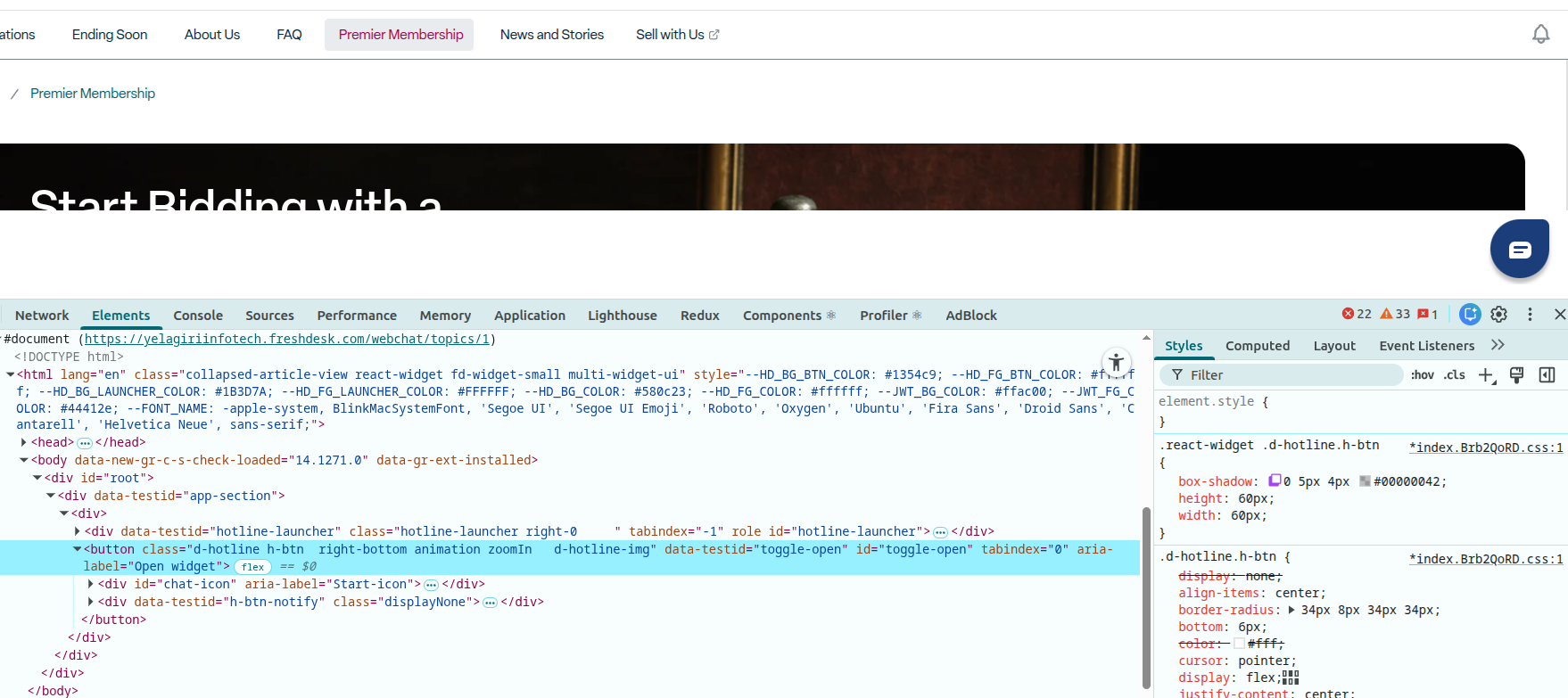This screenshot has width=1568, height=698.
Task: Show more Styles pane tabs chevron
Action: pyautogui.click(x=1498, y=345)
